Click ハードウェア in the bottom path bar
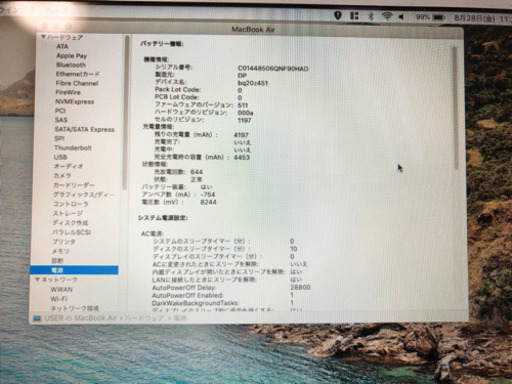This screenshot has height=384, width=512. pyautogui.click(x=144, y=318)
